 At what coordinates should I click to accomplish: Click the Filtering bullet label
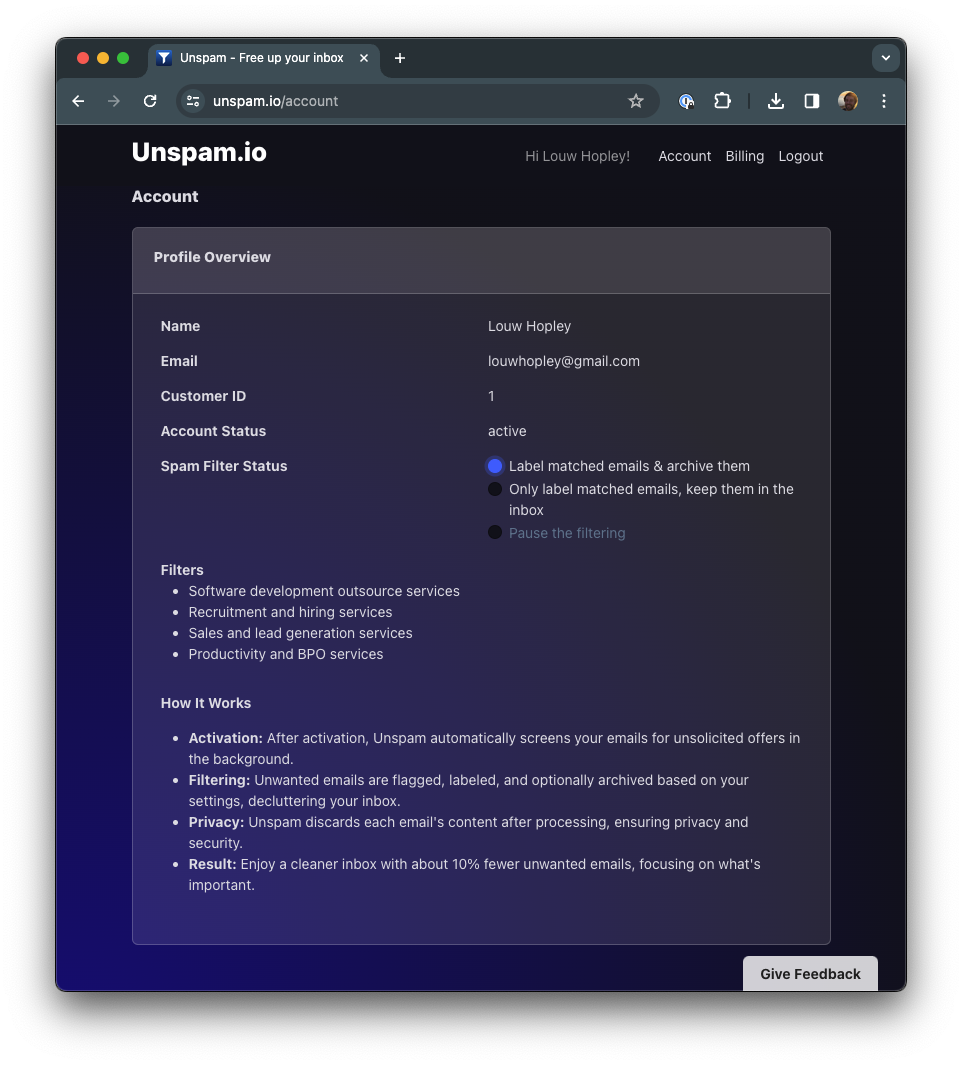tap(219, 780)
